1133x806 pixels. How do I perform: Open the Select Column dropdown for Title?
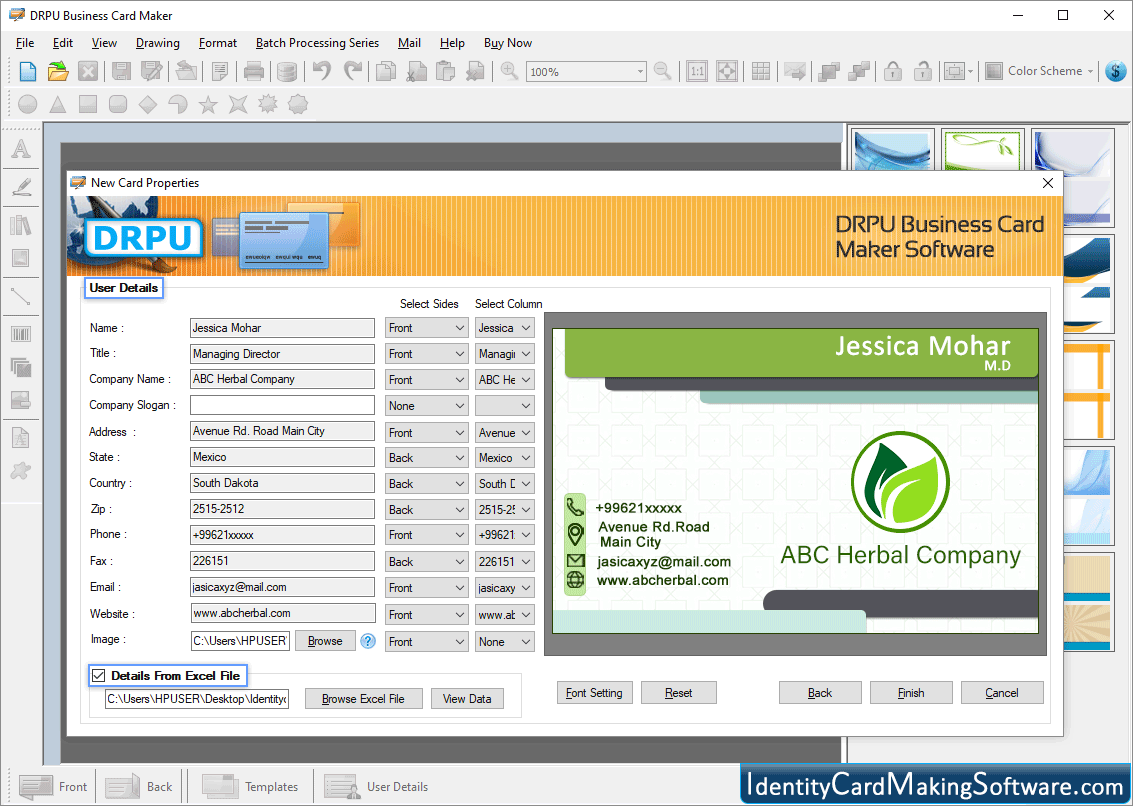coord(504,354)
